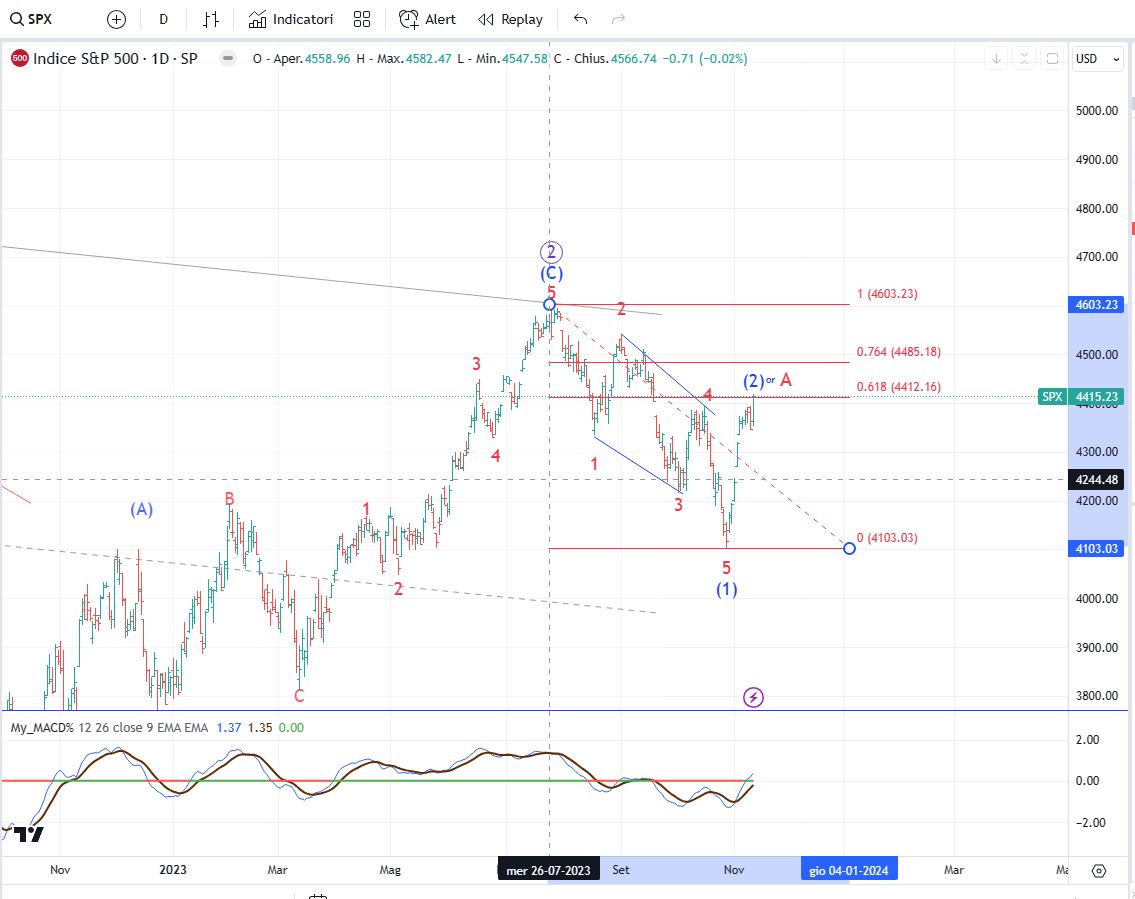
Task: Click the redo arrow
Action: coord(618,20)
